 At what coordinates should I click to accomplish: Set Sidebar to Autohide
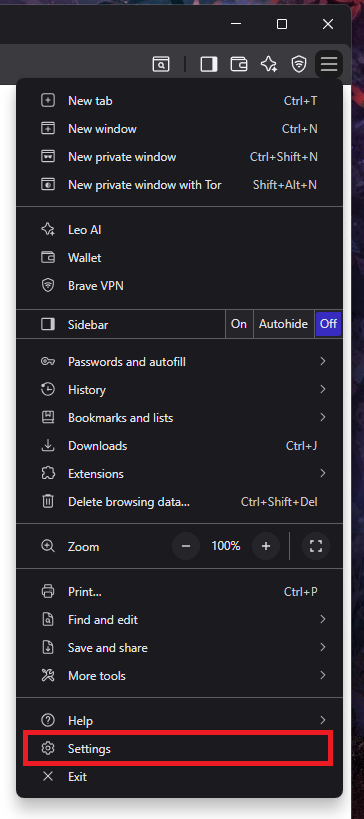click(284, 324)
